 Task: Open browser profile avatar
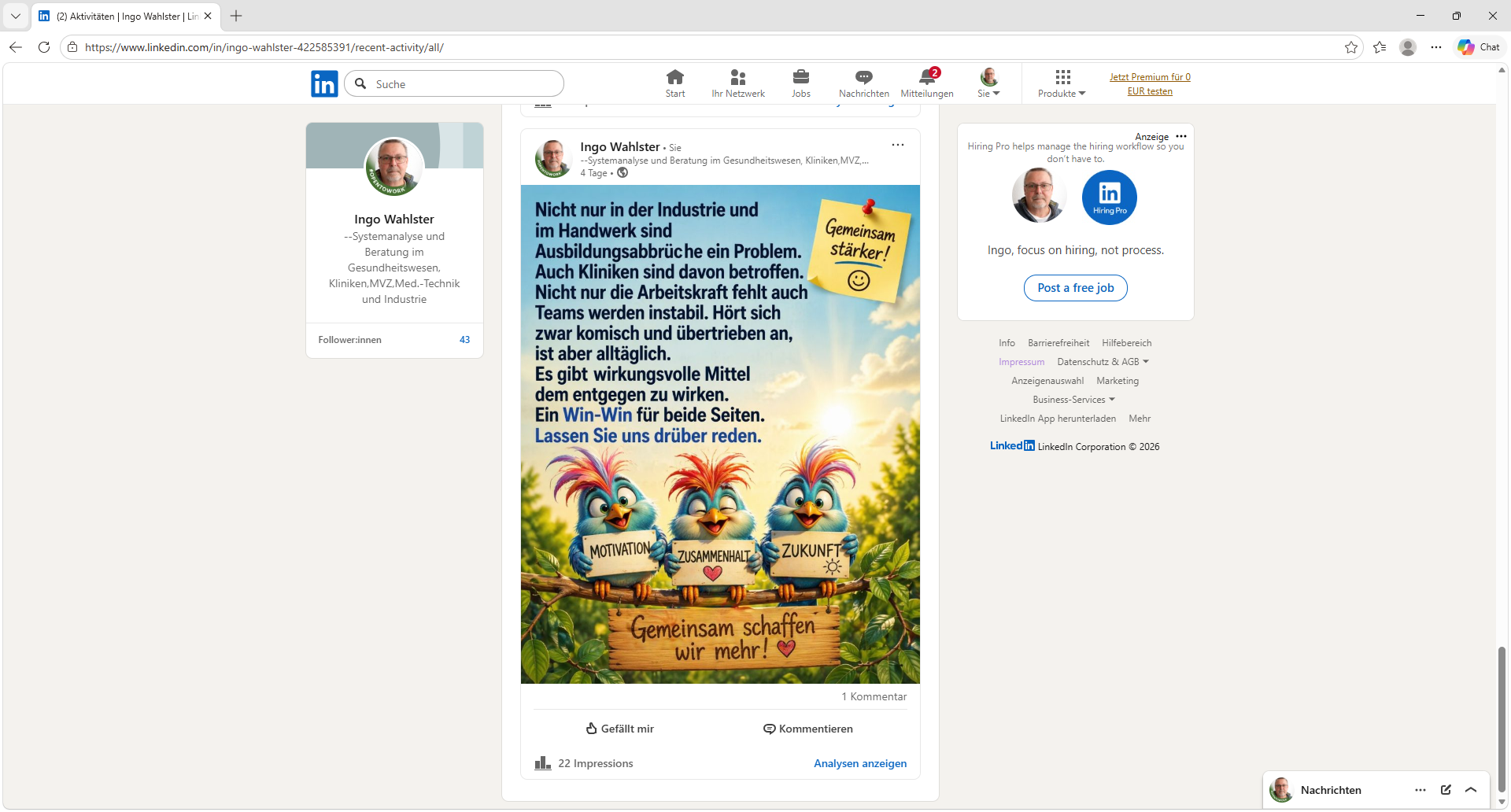(1408, 47)
